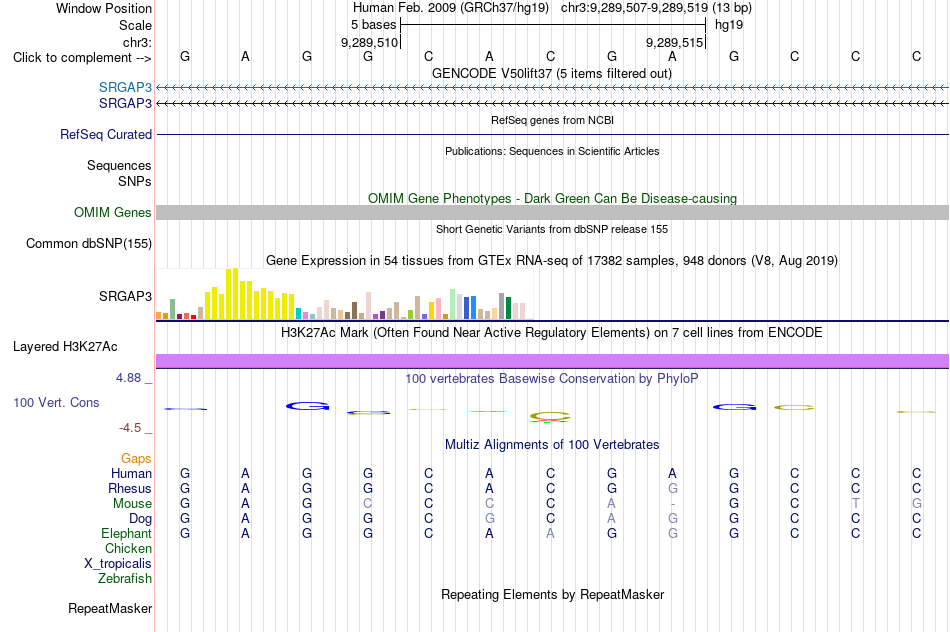Click 'GENCODE V50lift37 (5 items filtered out)' title
Viewport: 950px width, 632px height.
point(552,73)
